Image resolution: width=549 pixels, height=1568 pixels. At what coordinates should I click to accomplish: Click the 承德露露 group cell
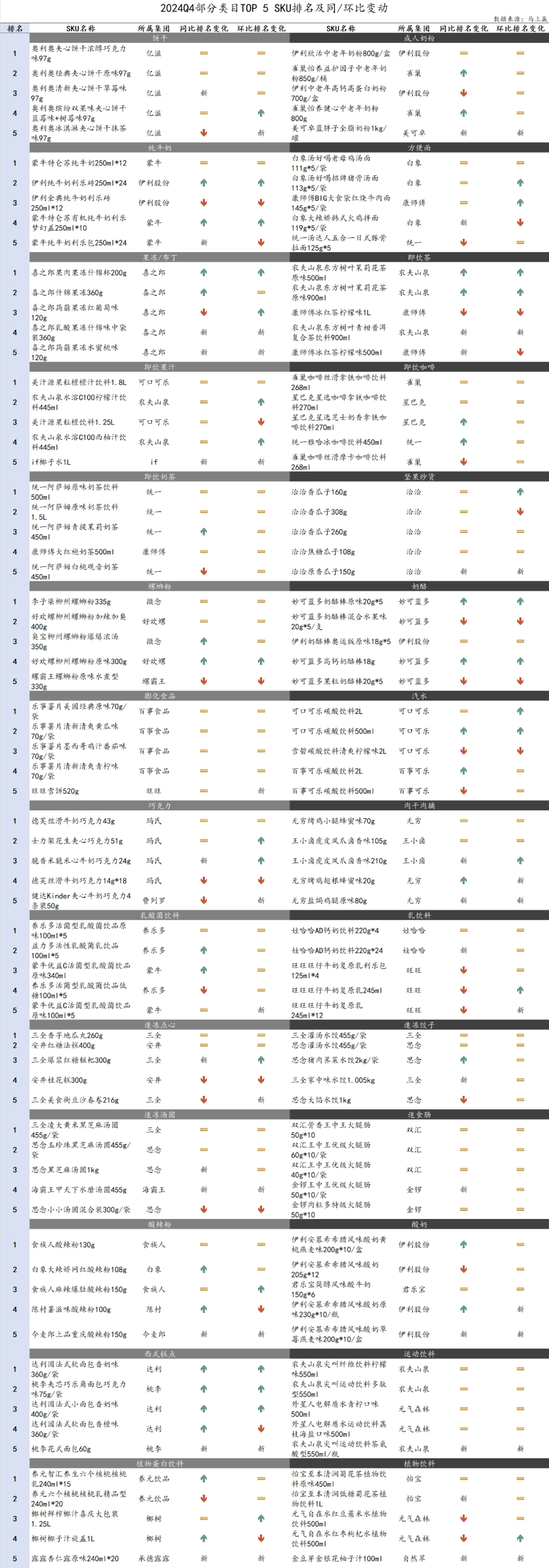tap(154, 1558)
